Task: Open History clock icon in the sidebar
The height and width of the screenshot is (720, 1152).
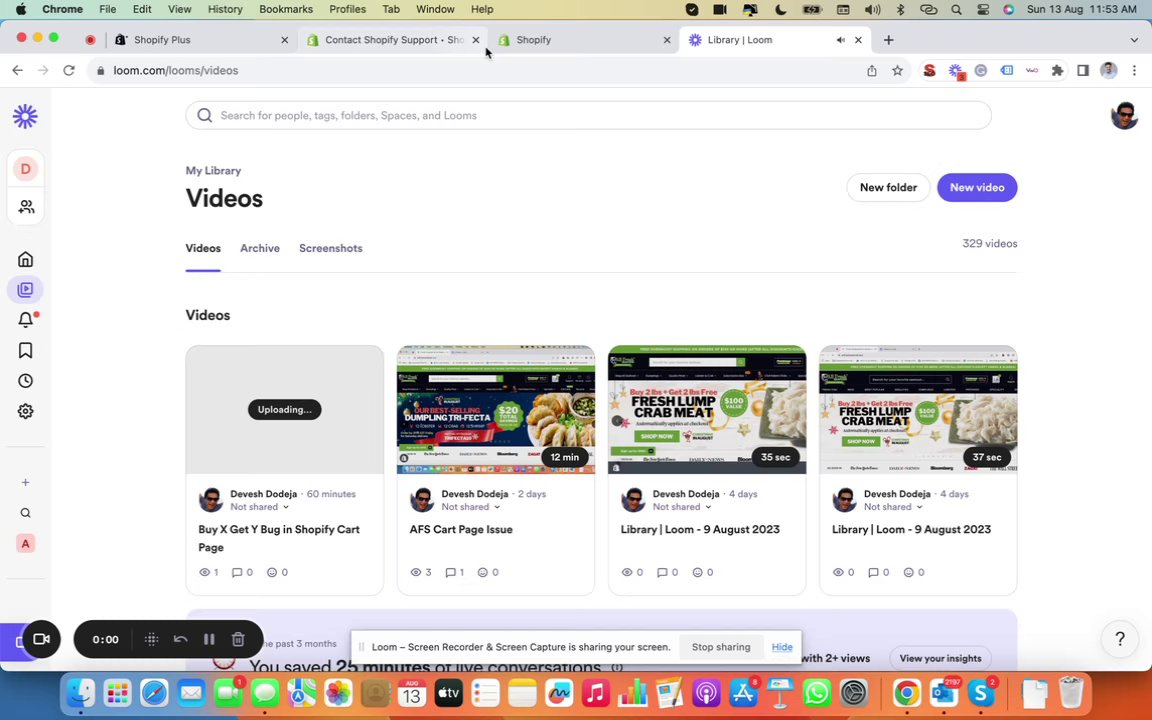Action: pyautogui.click(x=26, y=381)
